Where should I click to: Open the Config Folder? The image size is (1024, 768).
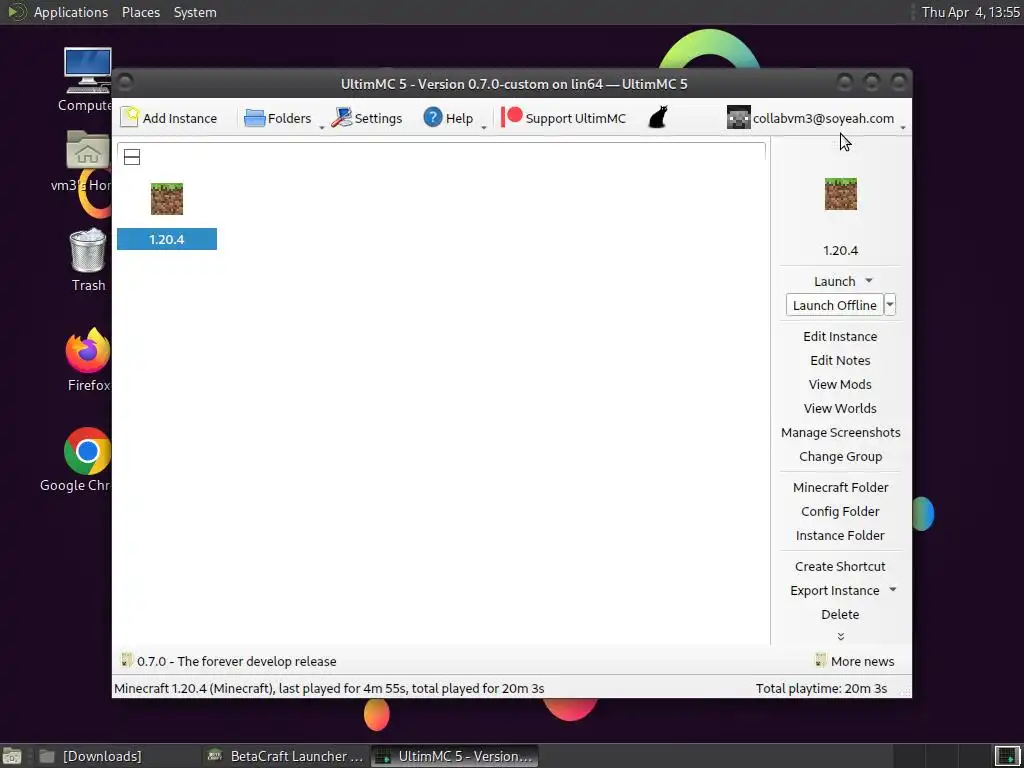[840, 511]
